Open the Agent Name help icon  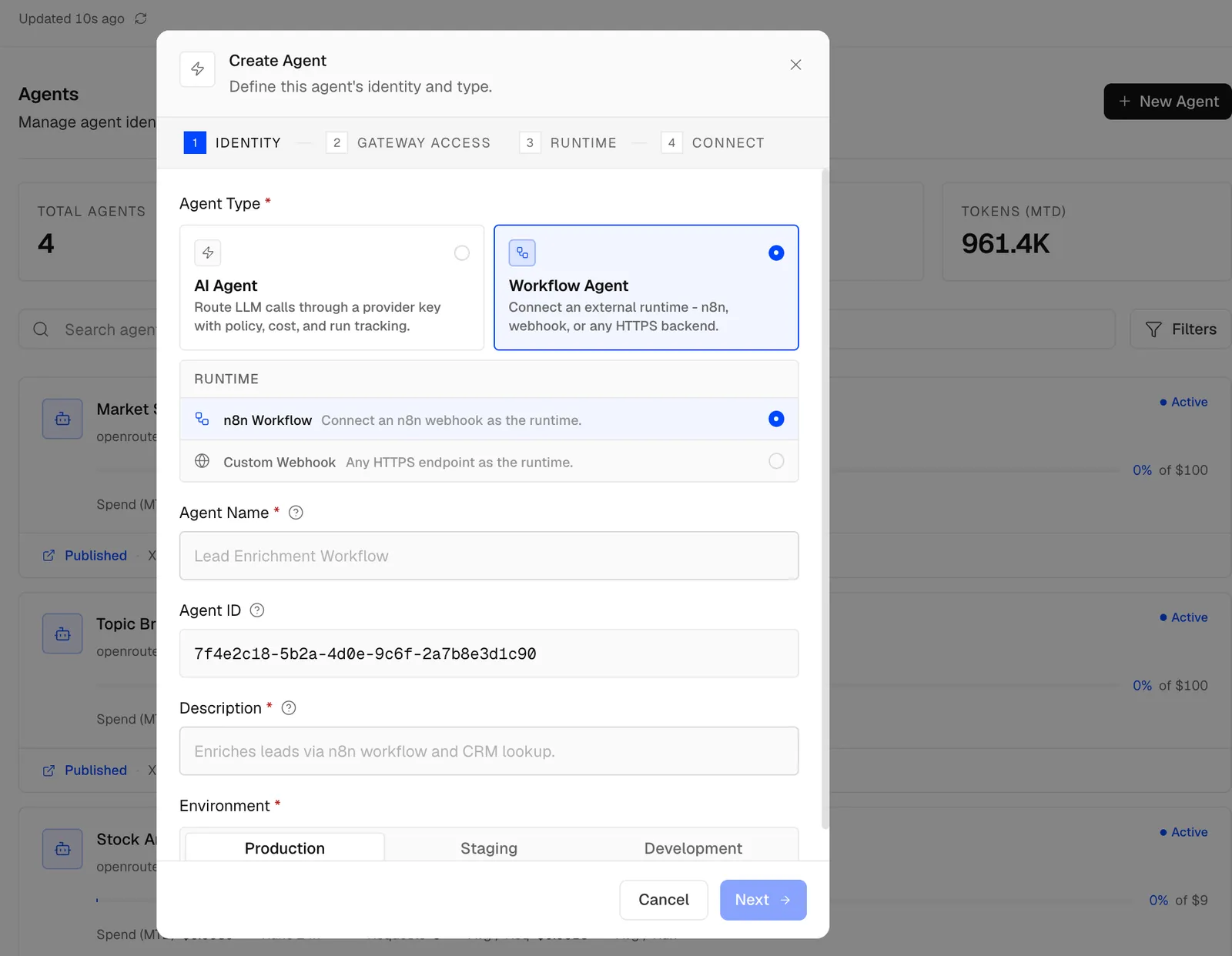(x=296, y=513)
